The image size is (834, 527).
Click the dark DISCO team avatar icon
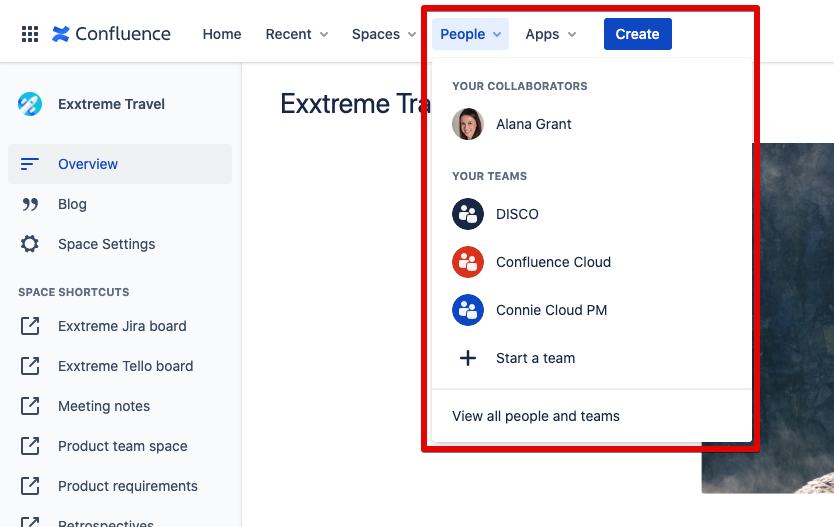[x=468, y=214]
